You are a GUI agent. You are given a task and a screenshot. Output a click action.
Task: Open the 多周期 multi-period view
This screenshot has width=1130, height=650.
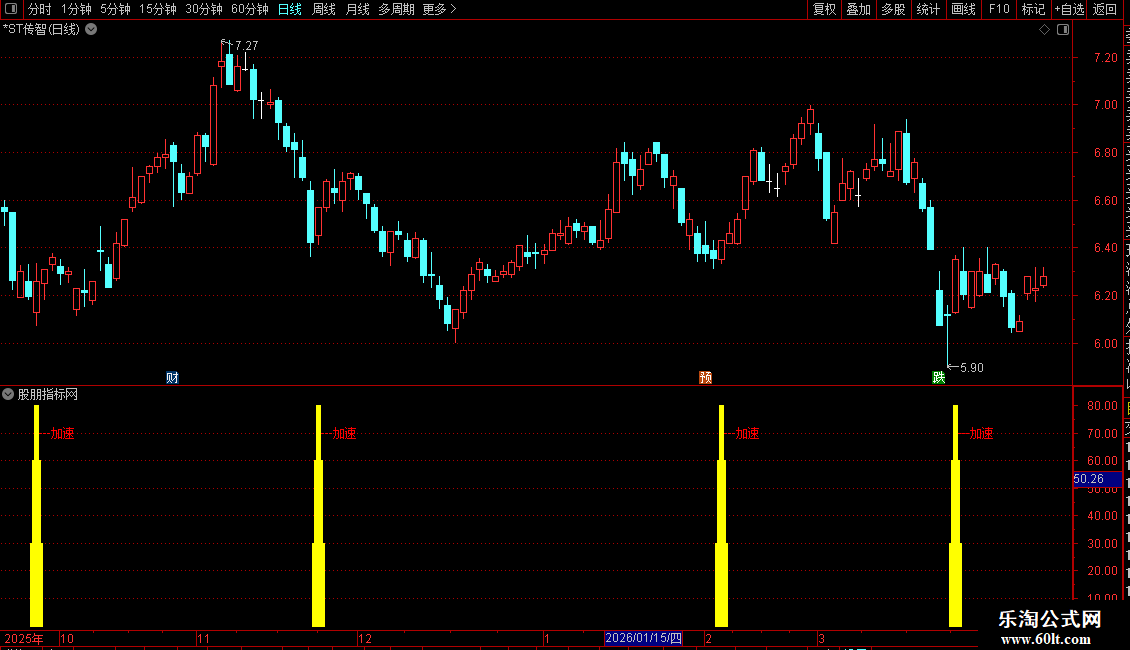pyautogui.click(x=396, y=9)
